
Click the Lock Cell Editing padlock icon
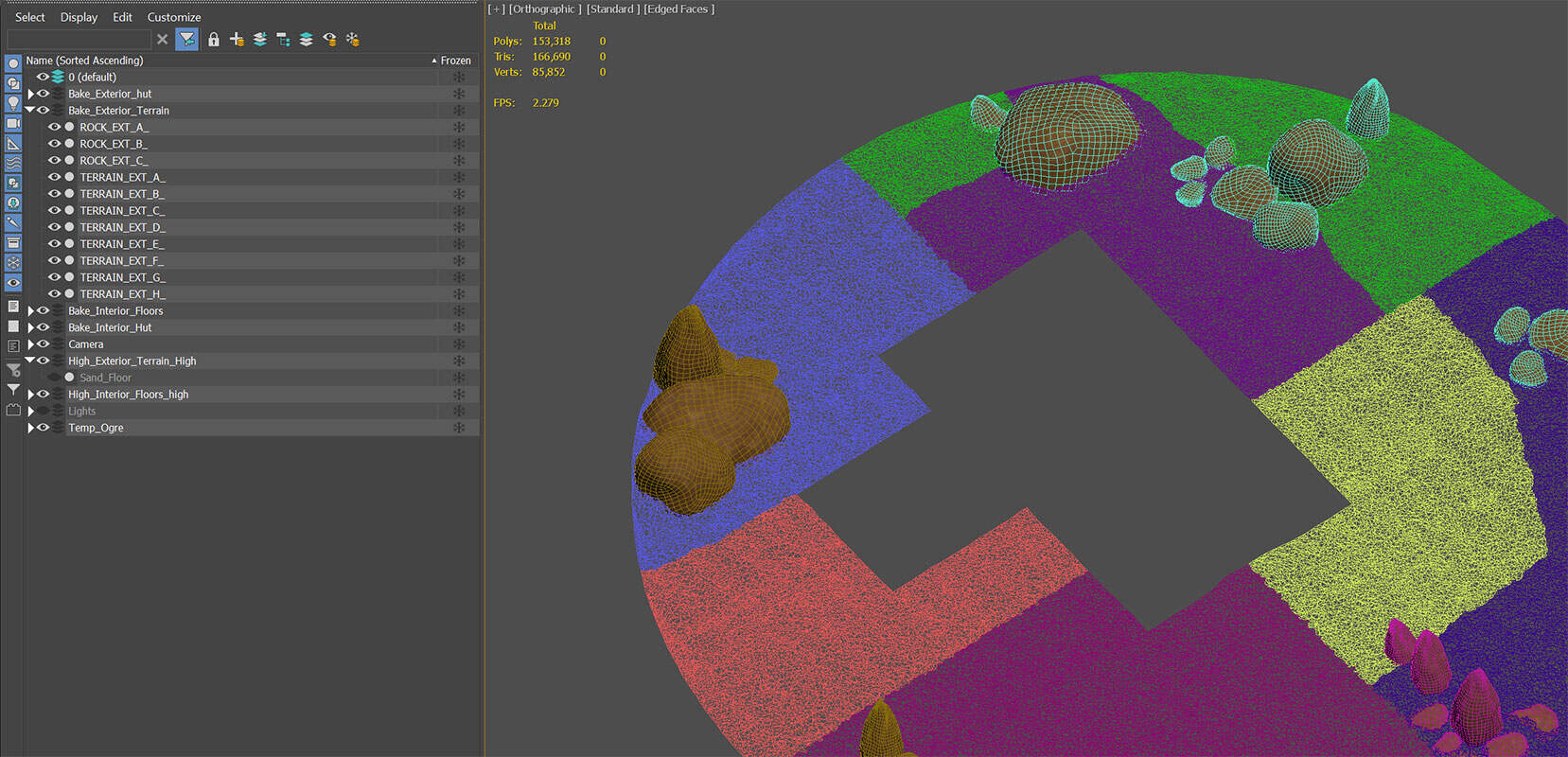click(214, 39)
